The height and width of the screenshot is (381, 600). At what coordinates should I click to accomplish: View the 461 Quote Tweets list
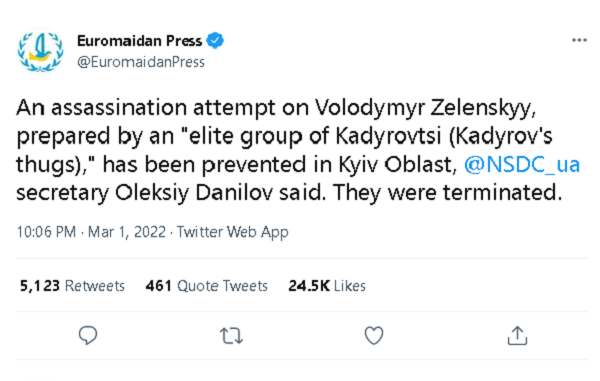[207, 286]
